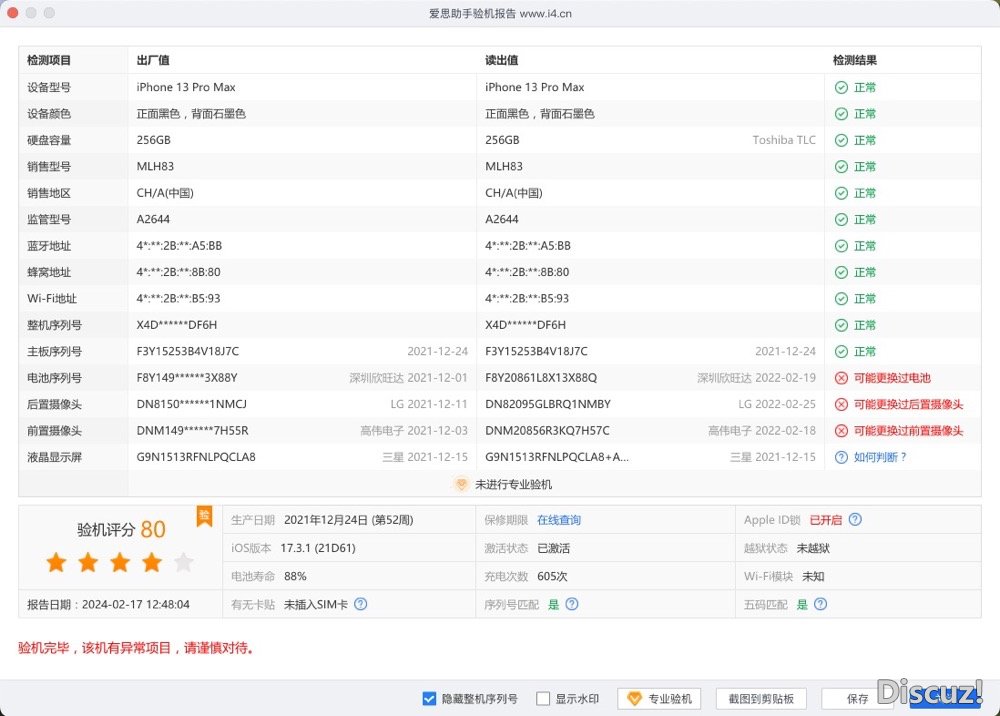Click the 读出值 column header

pos(501,61)
